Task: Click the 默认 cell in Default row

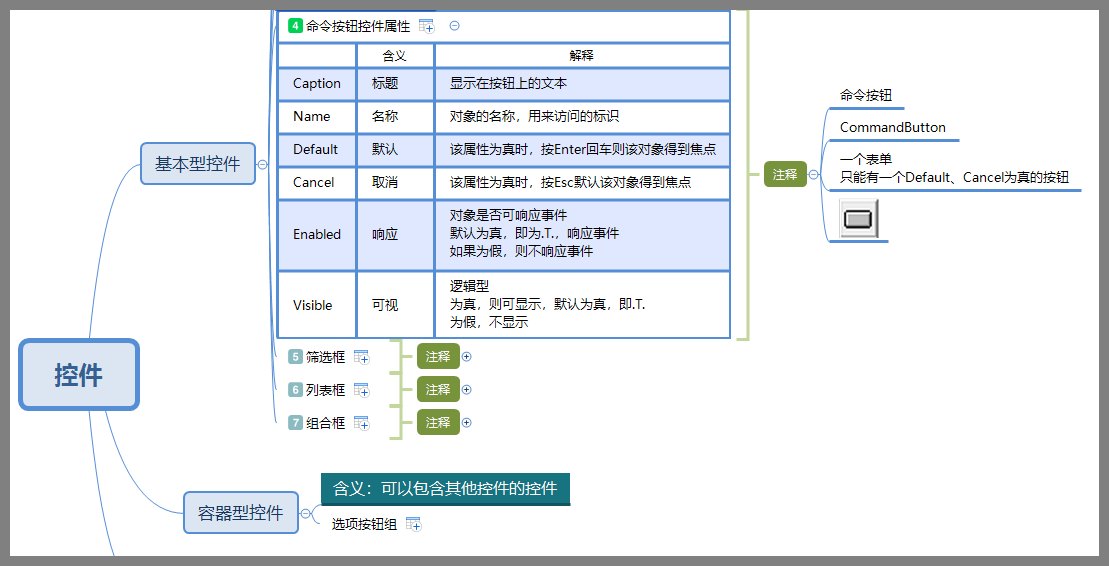Action: 395,149
